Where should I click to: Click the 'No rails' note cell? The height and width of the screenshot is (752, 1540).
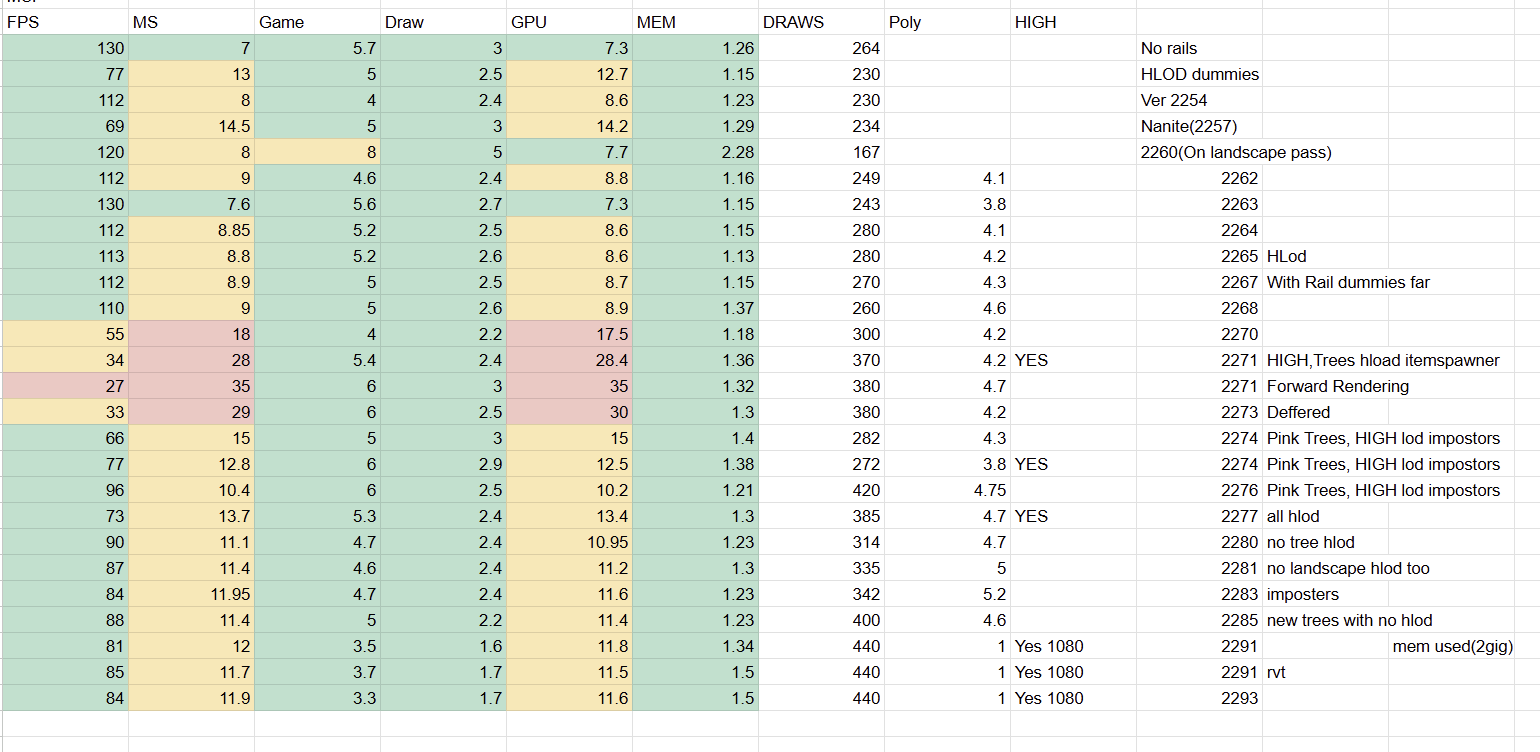[1198, 48]
